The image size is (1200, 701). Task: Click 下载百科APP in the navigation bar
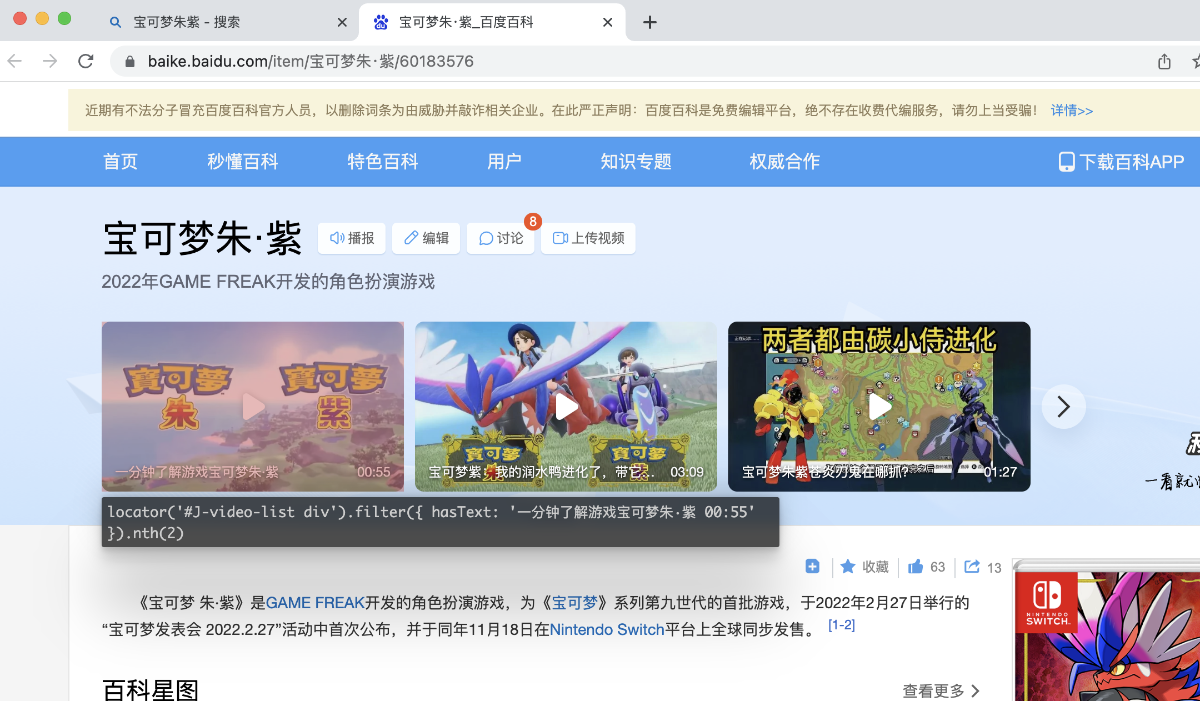point(1121,162)
